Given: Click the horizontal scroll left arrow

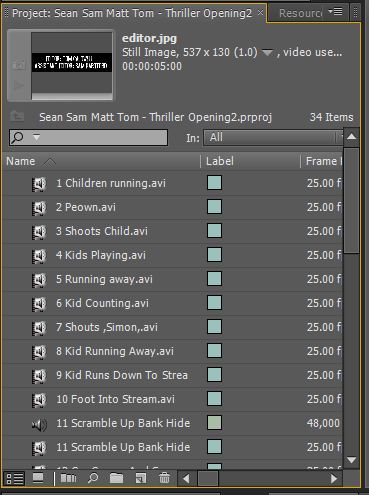Looking at the screenshot, I should [186, 479].
